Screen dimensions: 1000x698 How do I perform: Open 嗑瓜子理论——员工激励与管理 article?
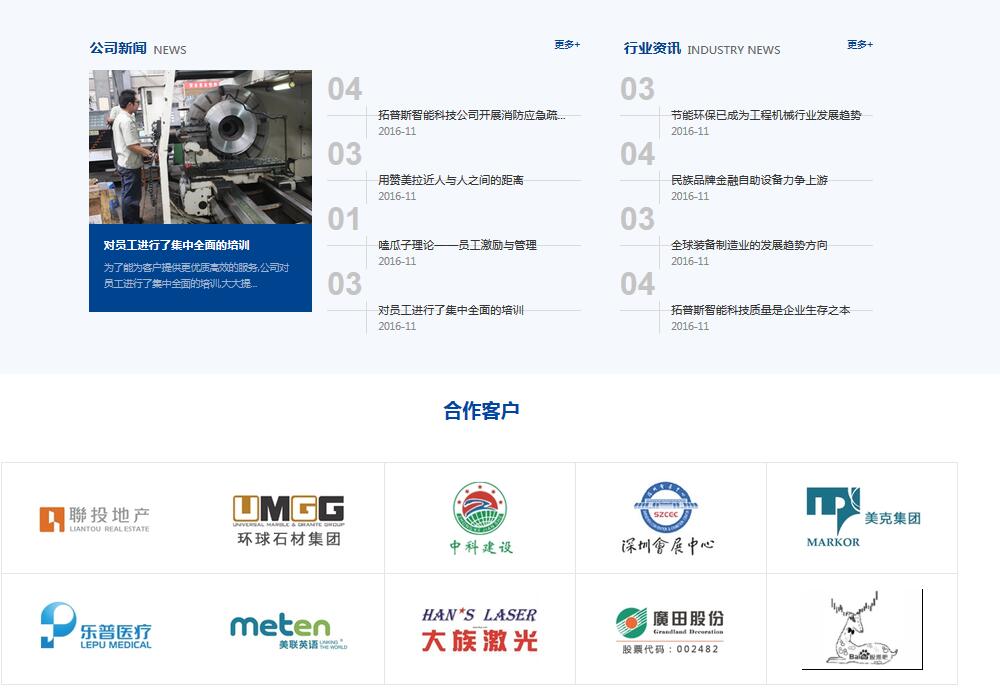click(x=457, y=245)
